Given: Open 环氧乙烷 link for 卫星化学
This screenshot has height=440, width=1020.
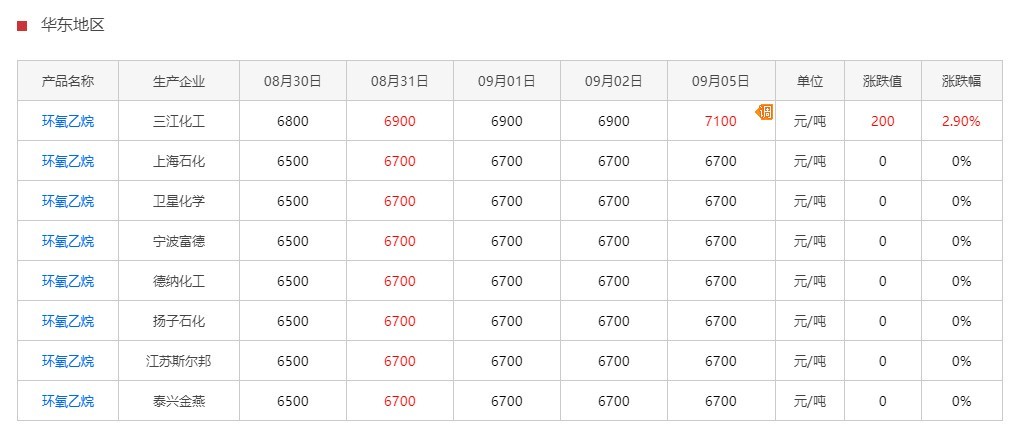Looking at the screenshot, I should pyautogui.click(x=68, y=201).
